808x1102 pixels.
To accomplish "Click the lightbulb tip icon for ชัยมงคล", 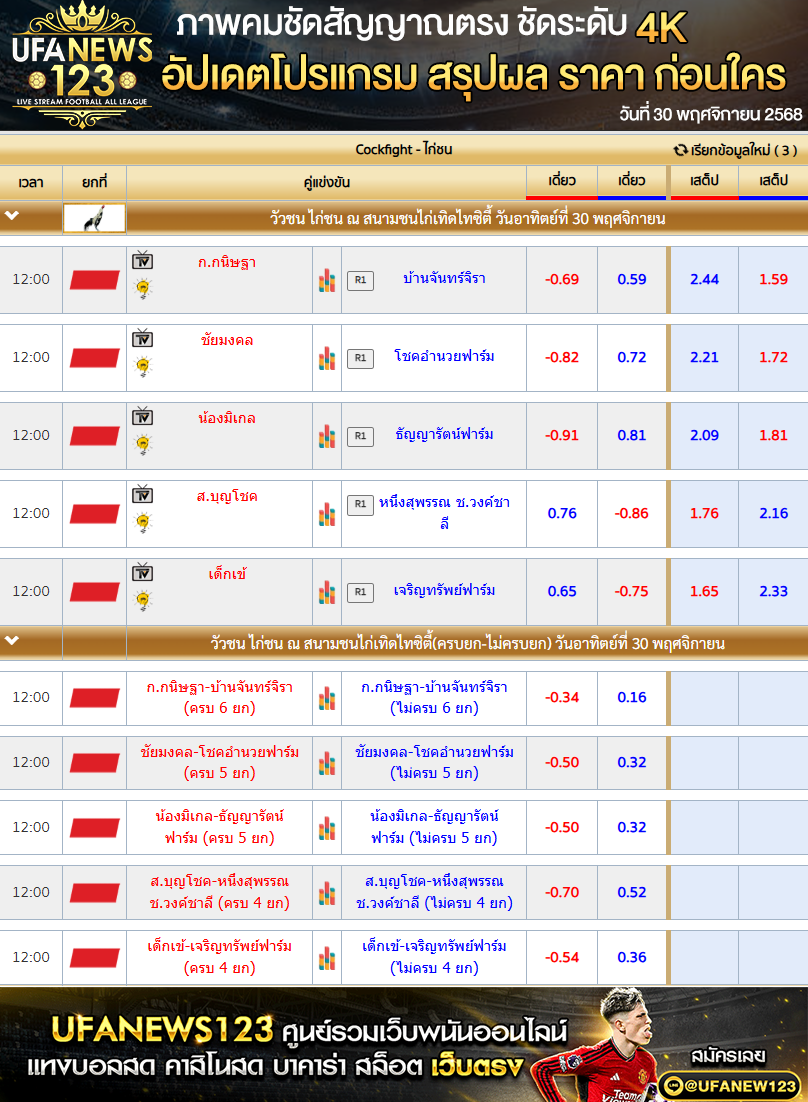I will pyautogui.click(x=143, y=366).
